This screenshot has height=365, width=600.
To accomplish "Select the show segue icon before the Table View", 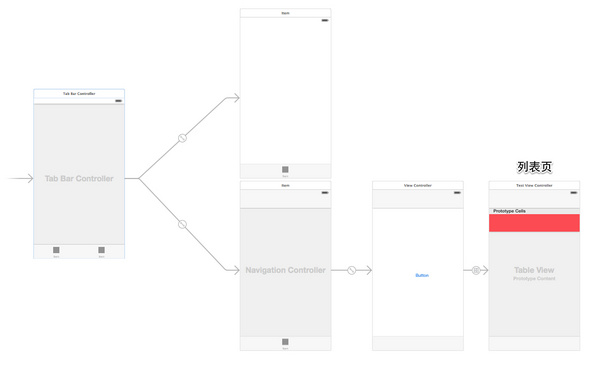I will [476, 270].
